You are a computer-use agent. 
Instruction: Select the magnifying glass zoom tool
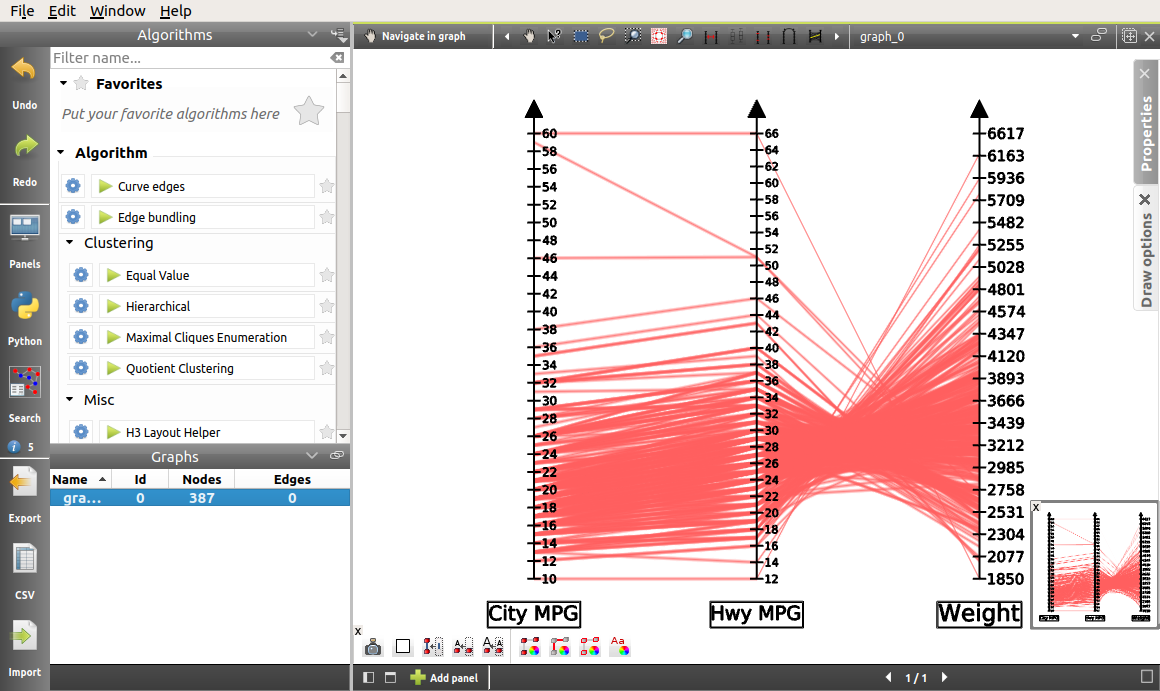[x=684, y=37]
